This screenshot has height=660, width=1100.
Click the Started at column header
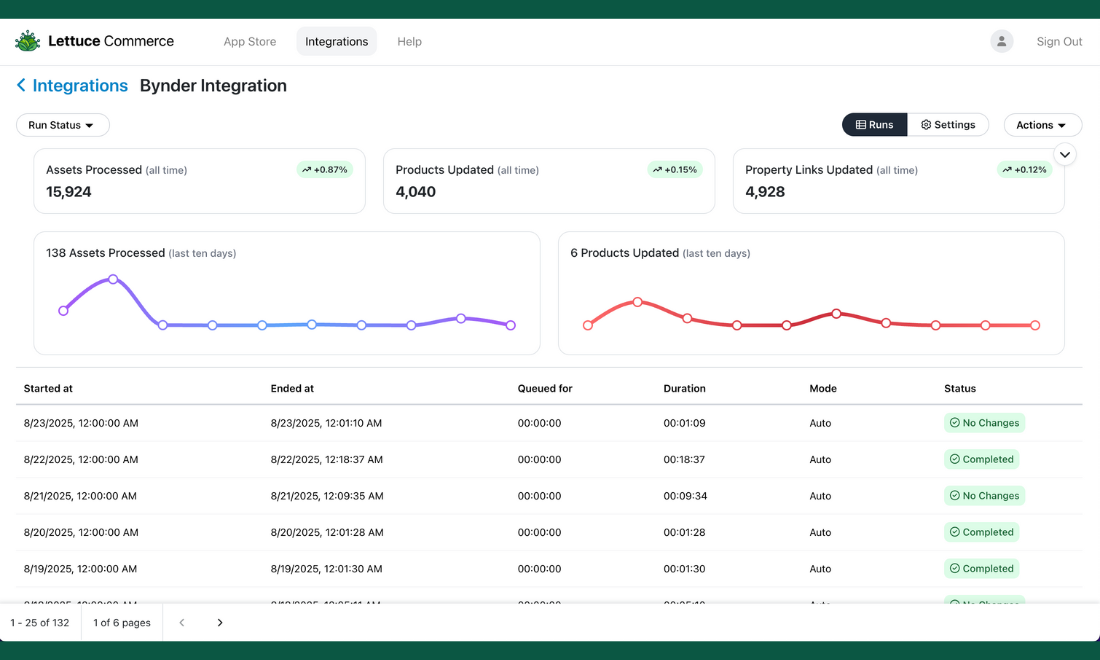point(48,388)
